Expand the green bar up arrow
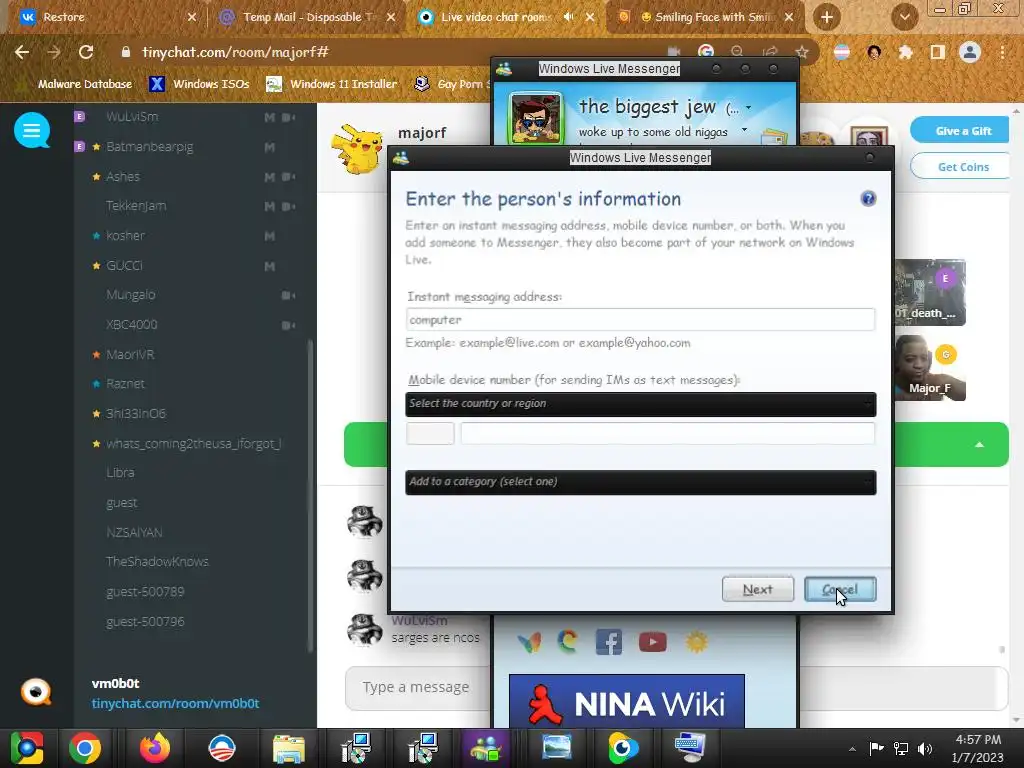Viewport: 1024px width, 768px height. coord(979,445)
